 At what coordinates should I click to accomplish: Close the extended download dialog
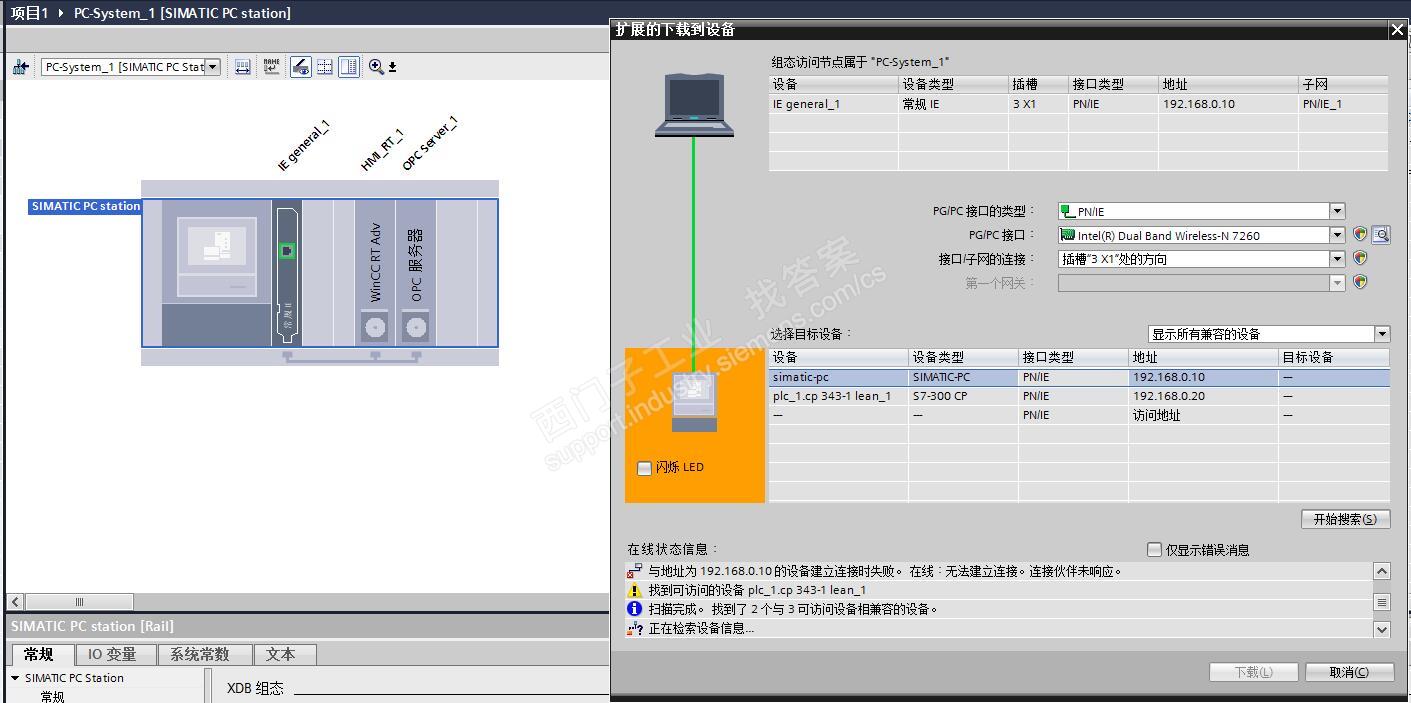coord(1397,30)
